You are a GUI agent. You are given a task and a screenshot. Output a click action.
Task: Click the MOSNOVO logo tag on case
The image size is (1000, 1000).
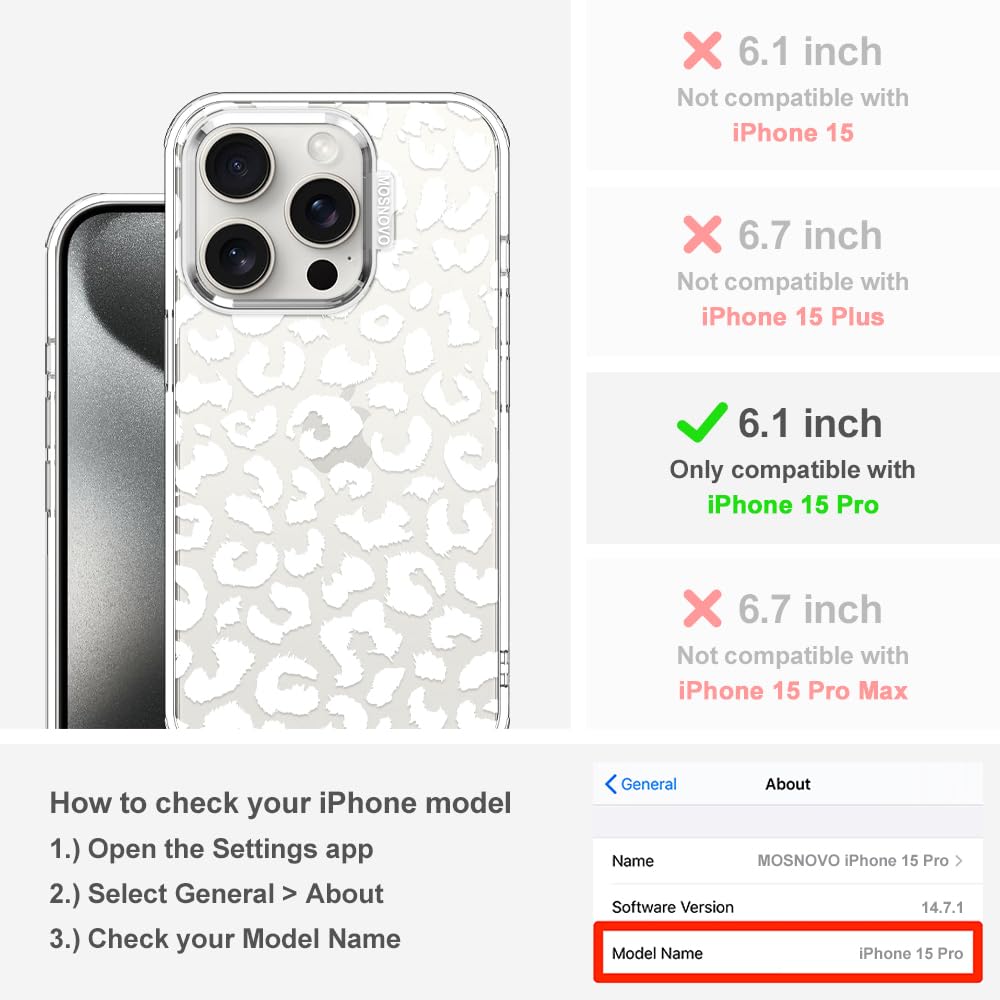383,210
